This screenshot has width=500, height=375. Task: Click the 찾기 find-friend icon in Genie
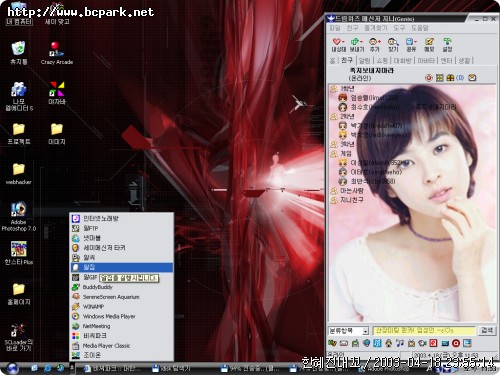point(393,44)
